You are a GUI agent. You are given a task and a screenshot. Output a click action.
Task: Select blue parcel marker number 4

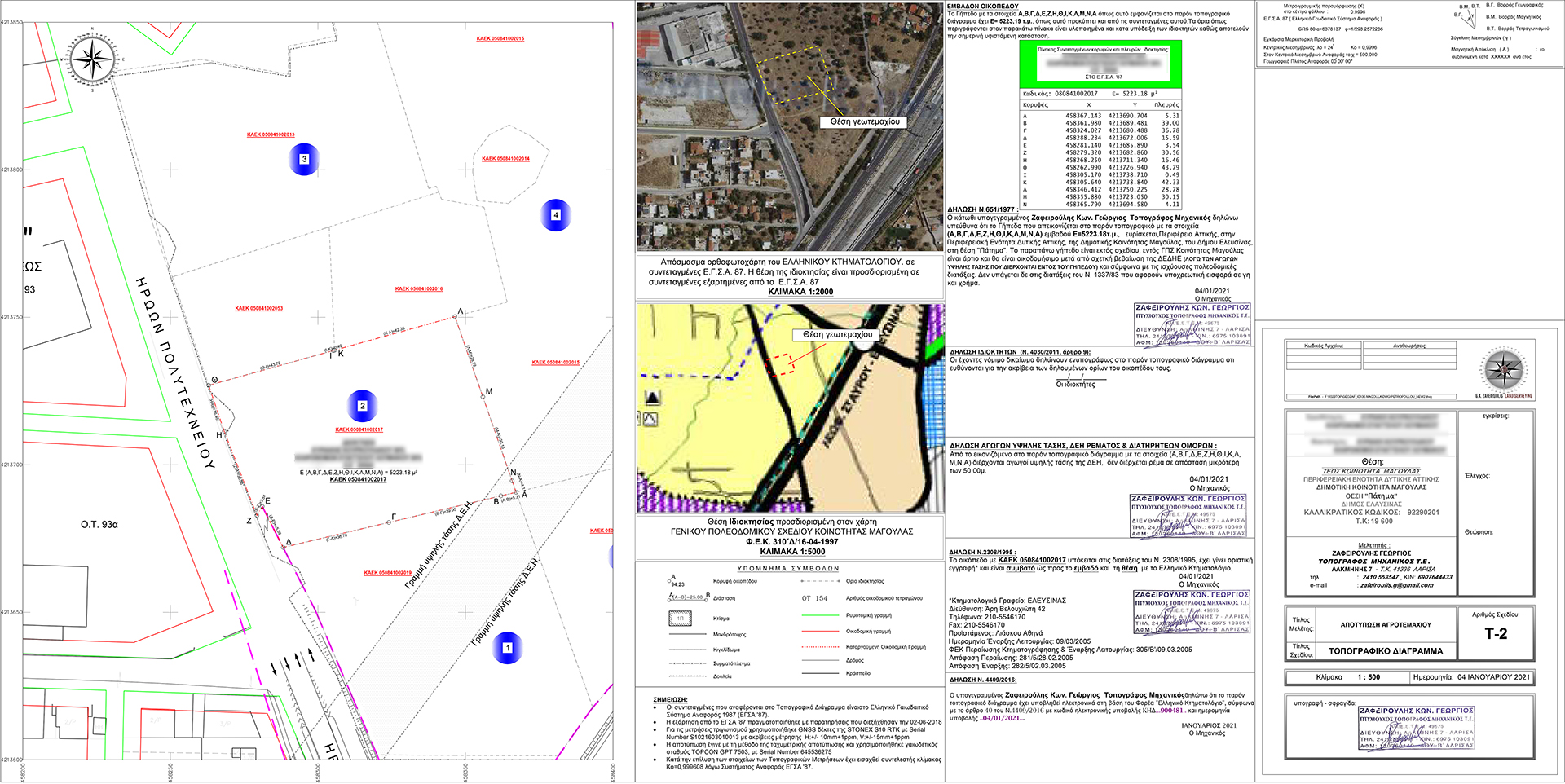556,215
